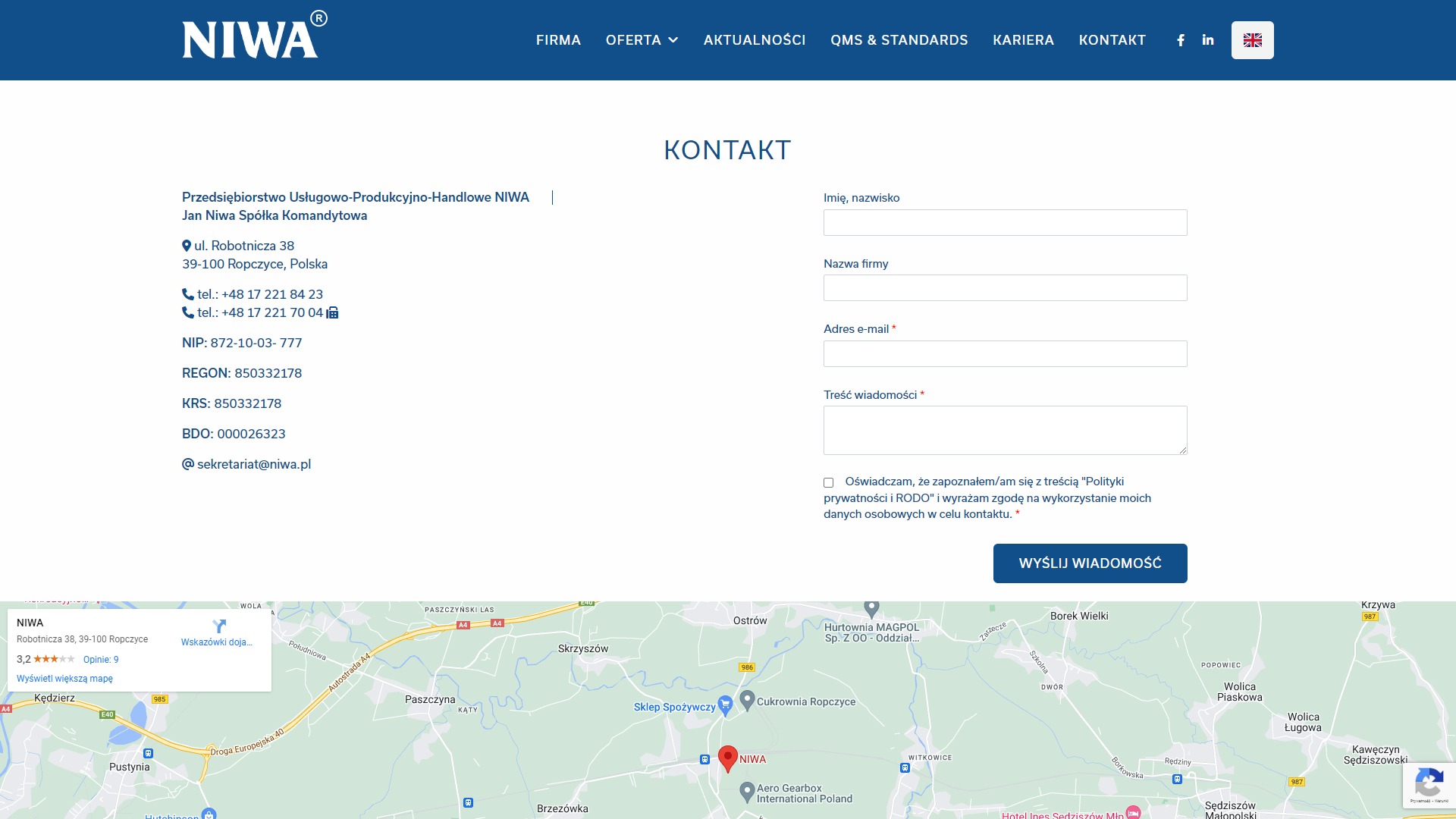Image resolution: width=1456 pixels, height=819 pixels.
Task: Click the KONTAKT page heading
Action: pyautogui.click(x=727, y=150)
